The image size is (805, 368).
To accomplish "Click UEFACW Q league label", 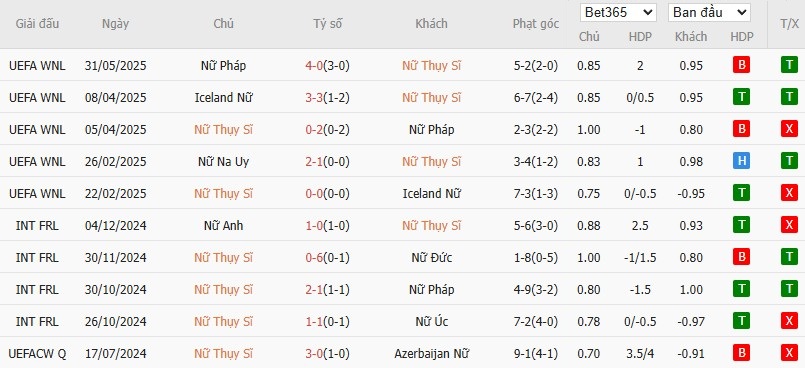I will 37,354.
